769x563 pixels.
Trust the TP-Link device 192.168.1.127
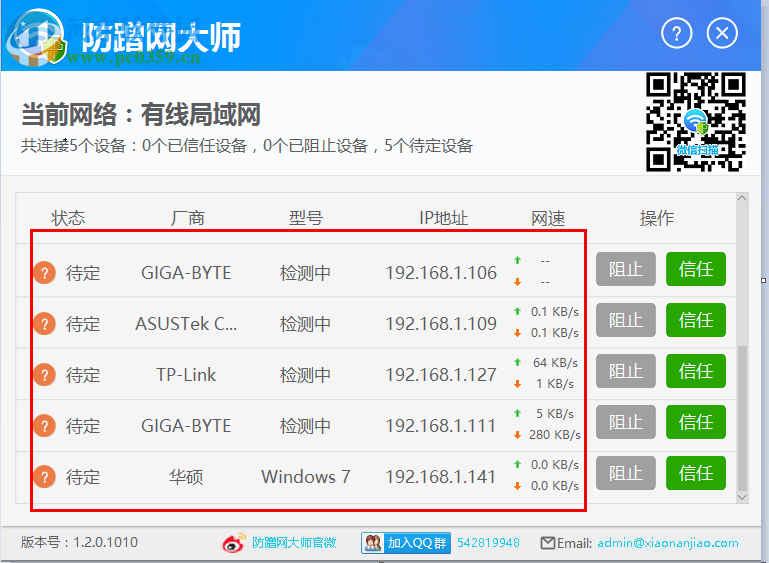tap(696, 371)
